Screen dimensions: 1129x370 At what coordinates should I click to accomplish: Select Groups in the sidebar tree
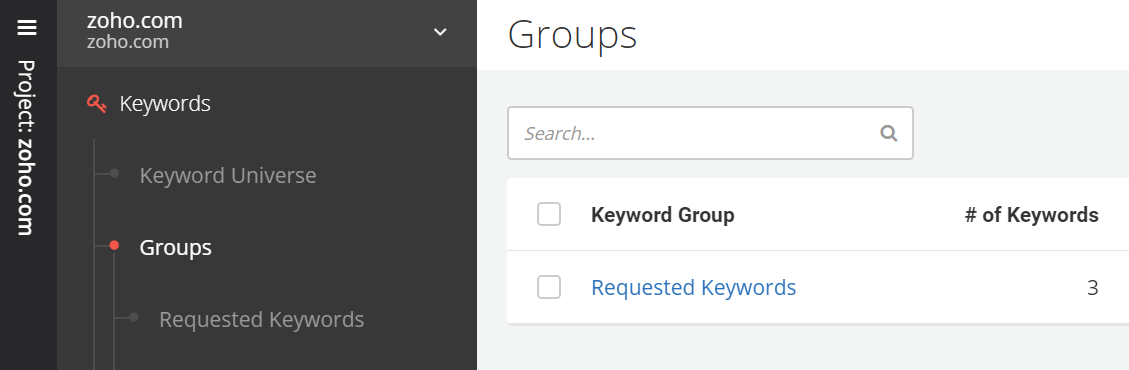(x=175, y=248)
